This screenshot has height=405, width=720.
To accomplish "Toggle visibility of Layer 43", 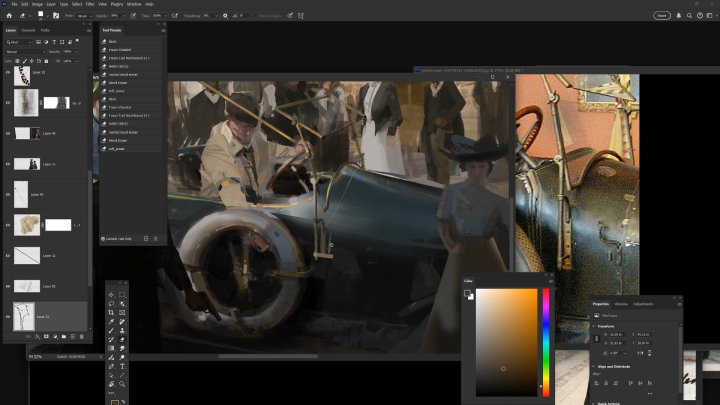I will pos(8,194).
